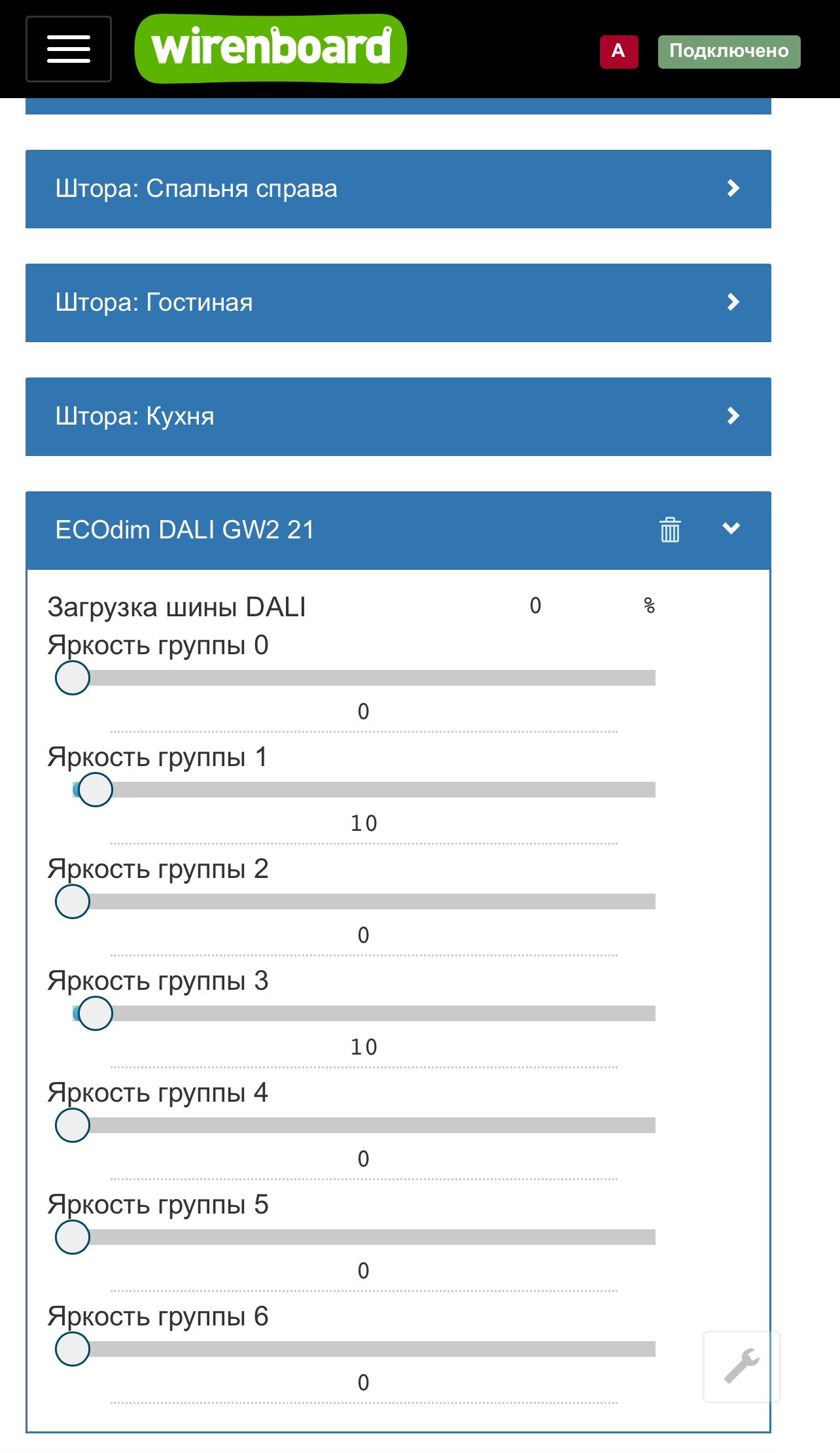The width and height of the screenshot is (840, 1453).
Task: Open the wrench edit button
Action: tap(742, 1366)
